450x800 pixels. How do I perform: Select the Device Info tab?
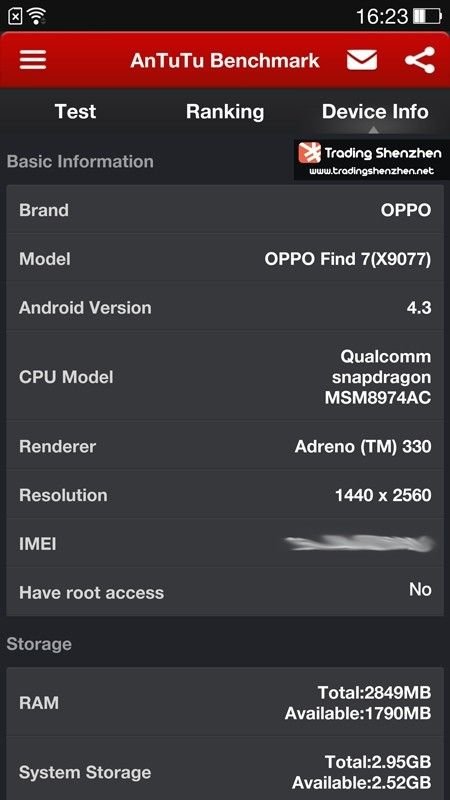(375, 112)
